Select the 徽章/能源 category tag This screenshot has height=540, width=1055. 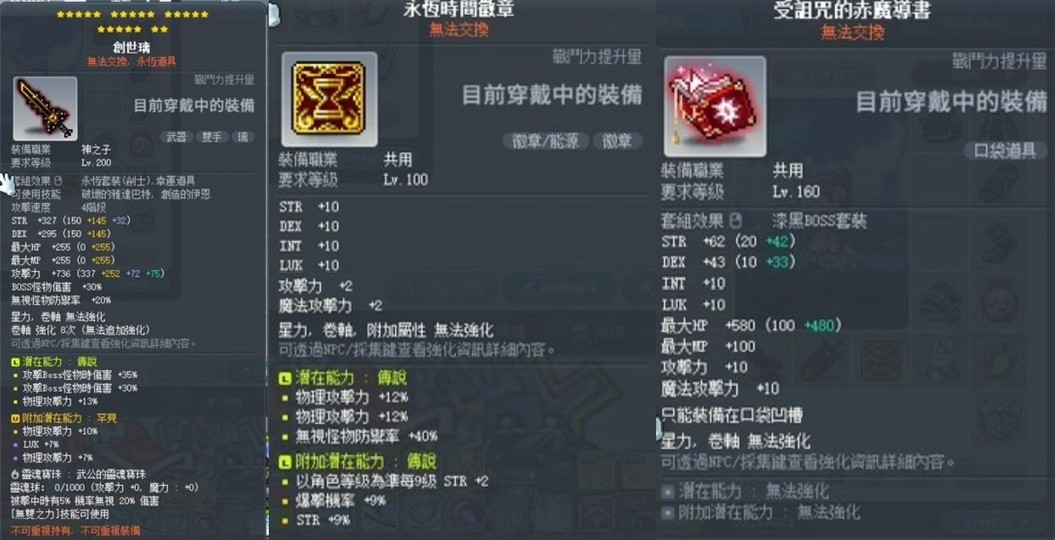tap(546, 141)
